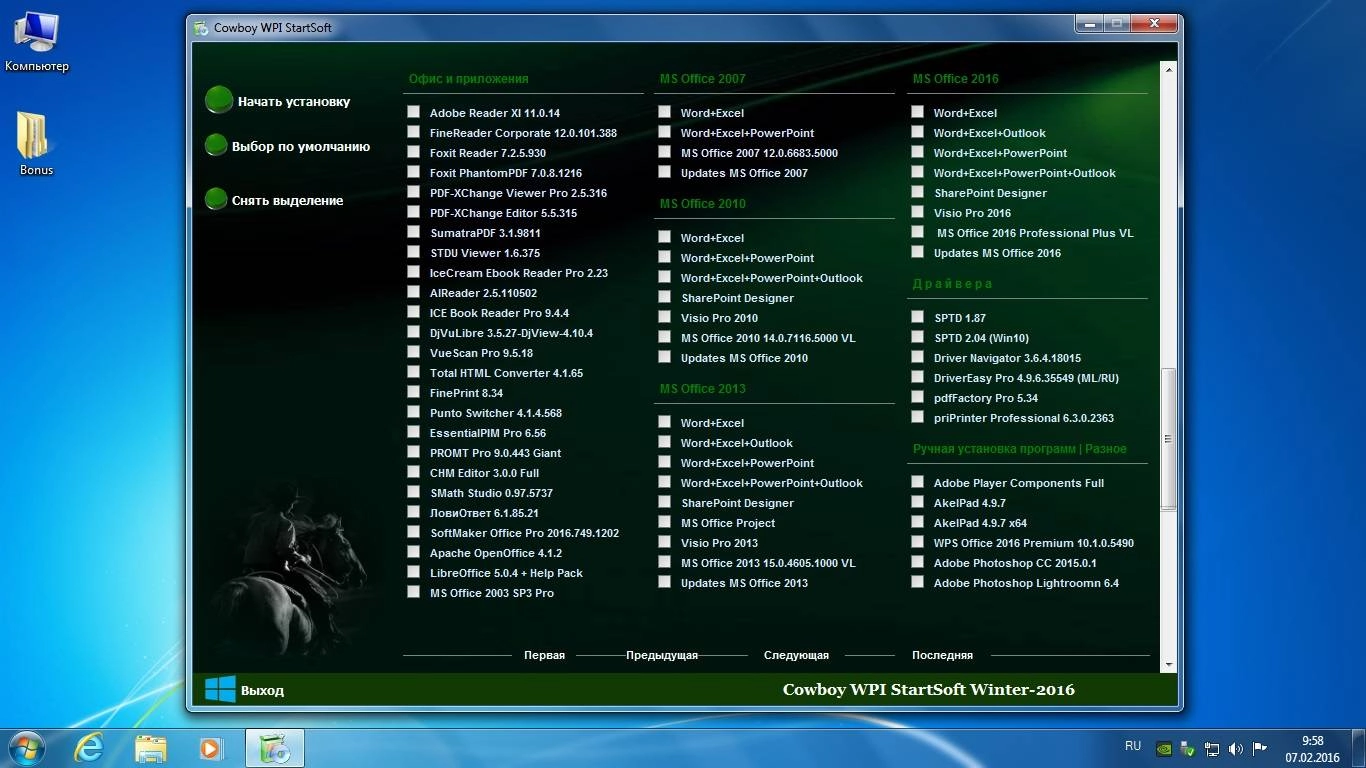Tick MS Office 2013 15.0.4605.1000 VL
Screen dimensions: 1366x768
665,562
